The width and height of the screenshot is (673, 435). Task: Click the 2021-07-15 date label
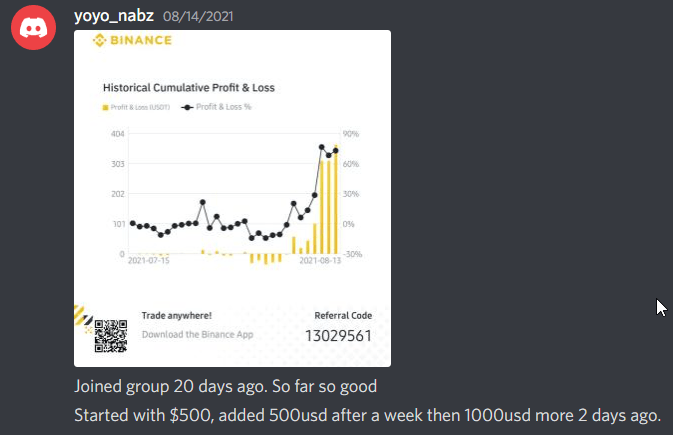coord(149,261)
